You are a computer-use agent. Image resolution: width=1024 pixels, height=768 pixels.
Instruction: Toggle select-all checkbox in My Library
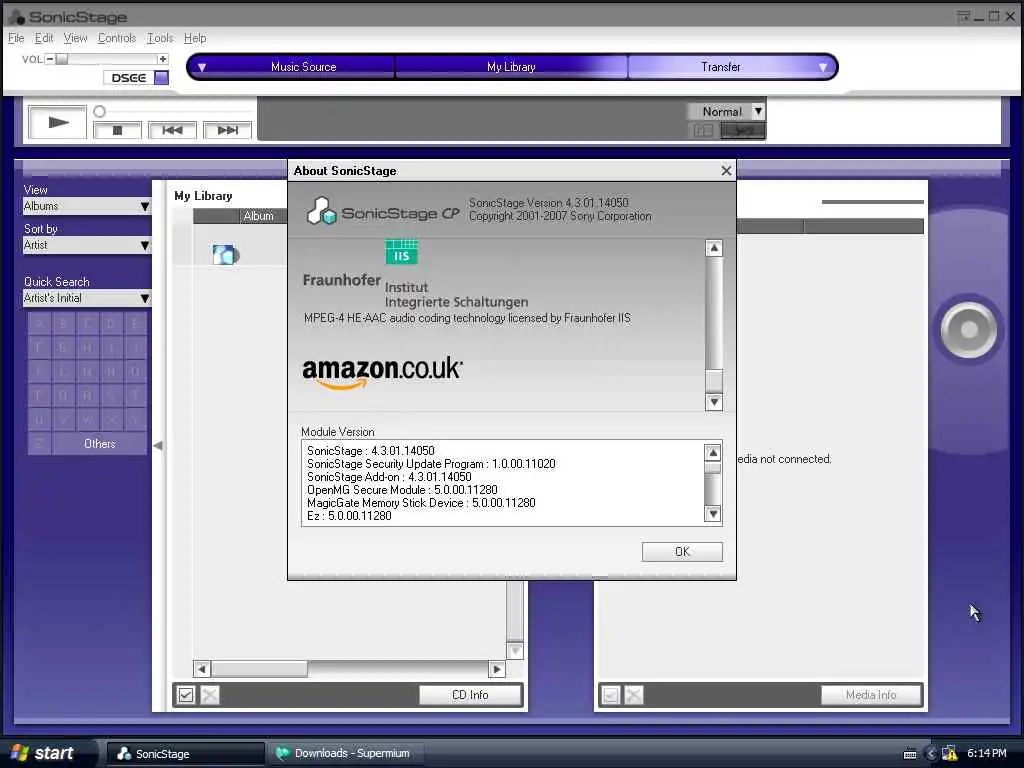point(186,695)
